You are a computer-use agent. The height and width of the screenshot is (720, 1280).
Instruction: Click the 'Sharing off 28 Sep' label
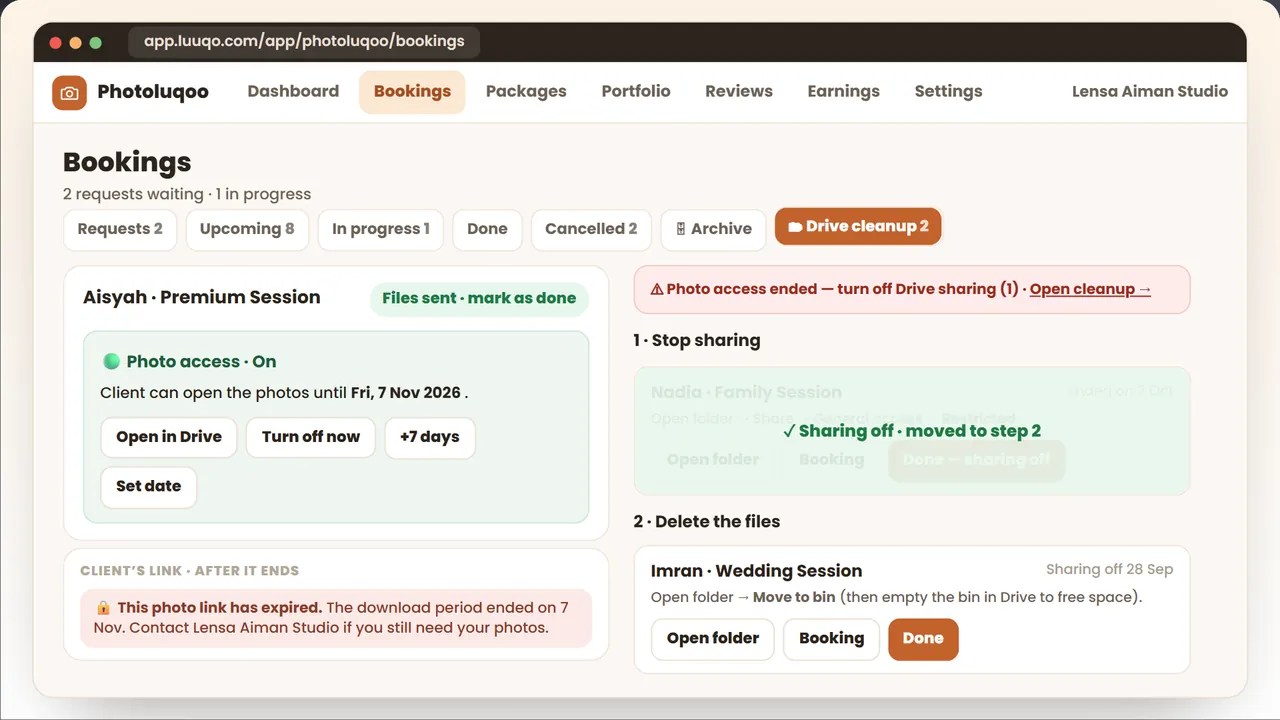click(1109, 570)
